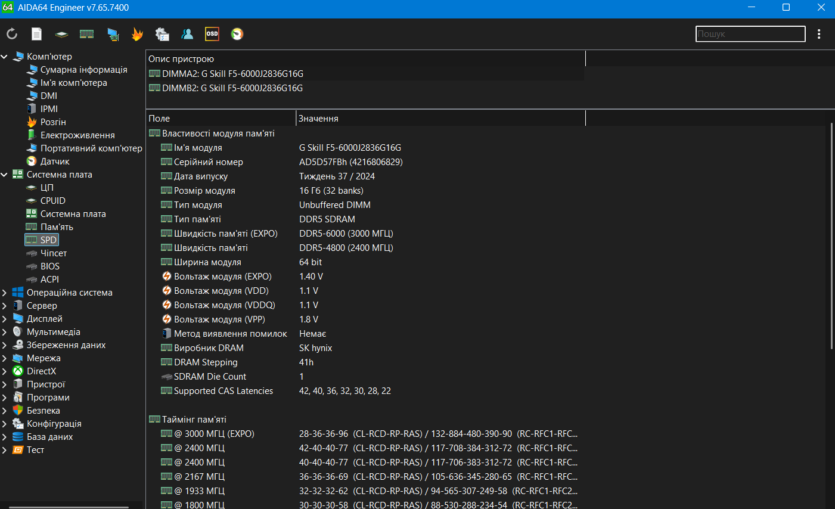The image size is (835, 509).
Task: Click the memory module toolbar icon
Action: click(86, 34)
